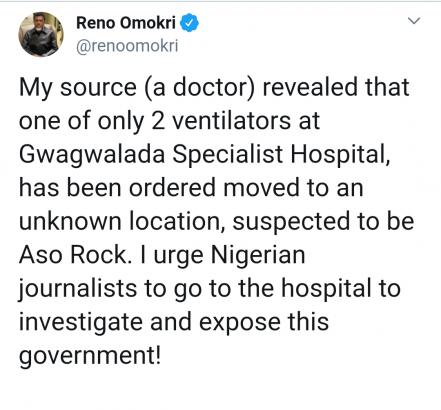
Task: Select the word 'government!' at tweet end
Action: (90, 356)
